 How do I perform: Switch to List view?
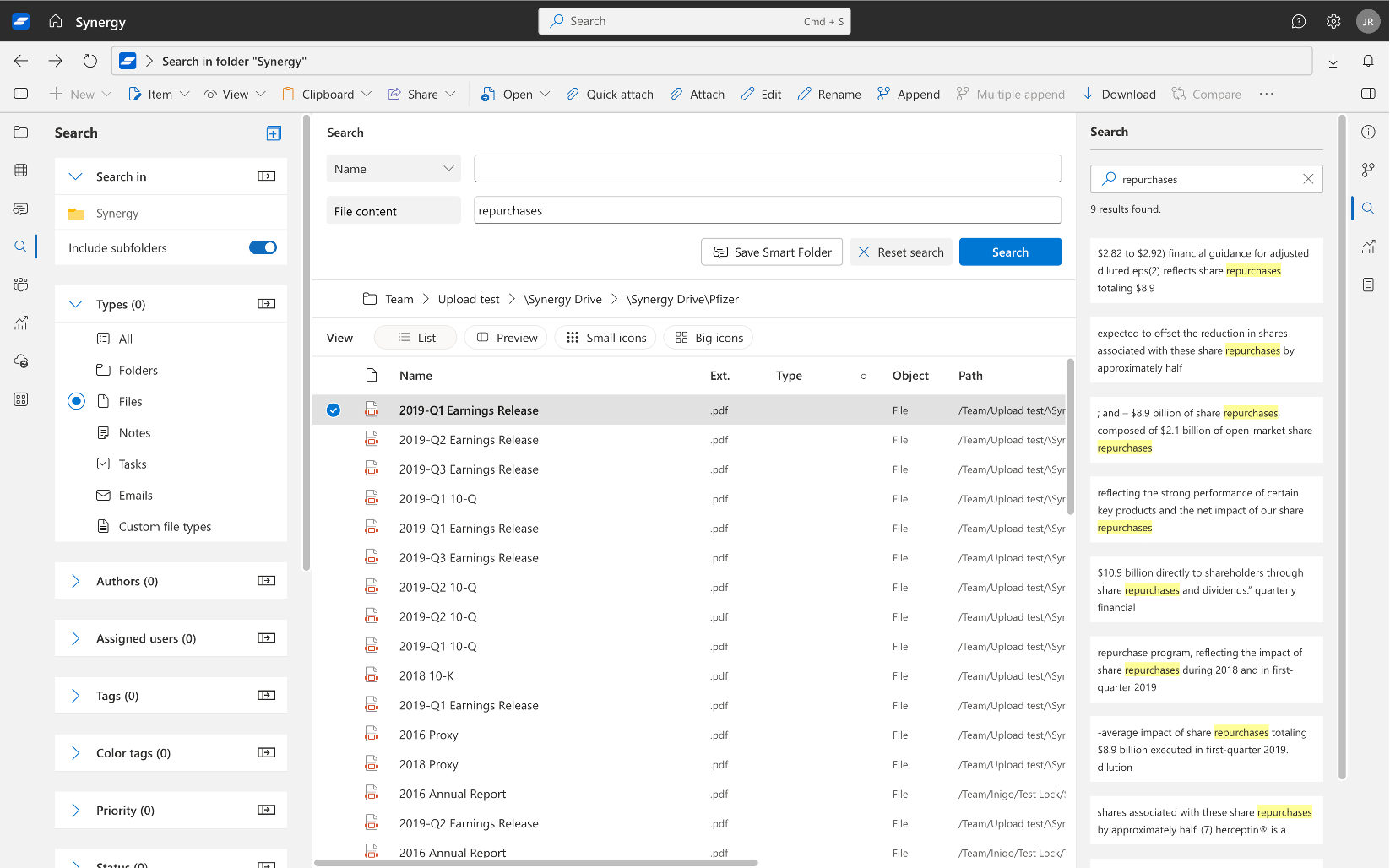(415, 338)
